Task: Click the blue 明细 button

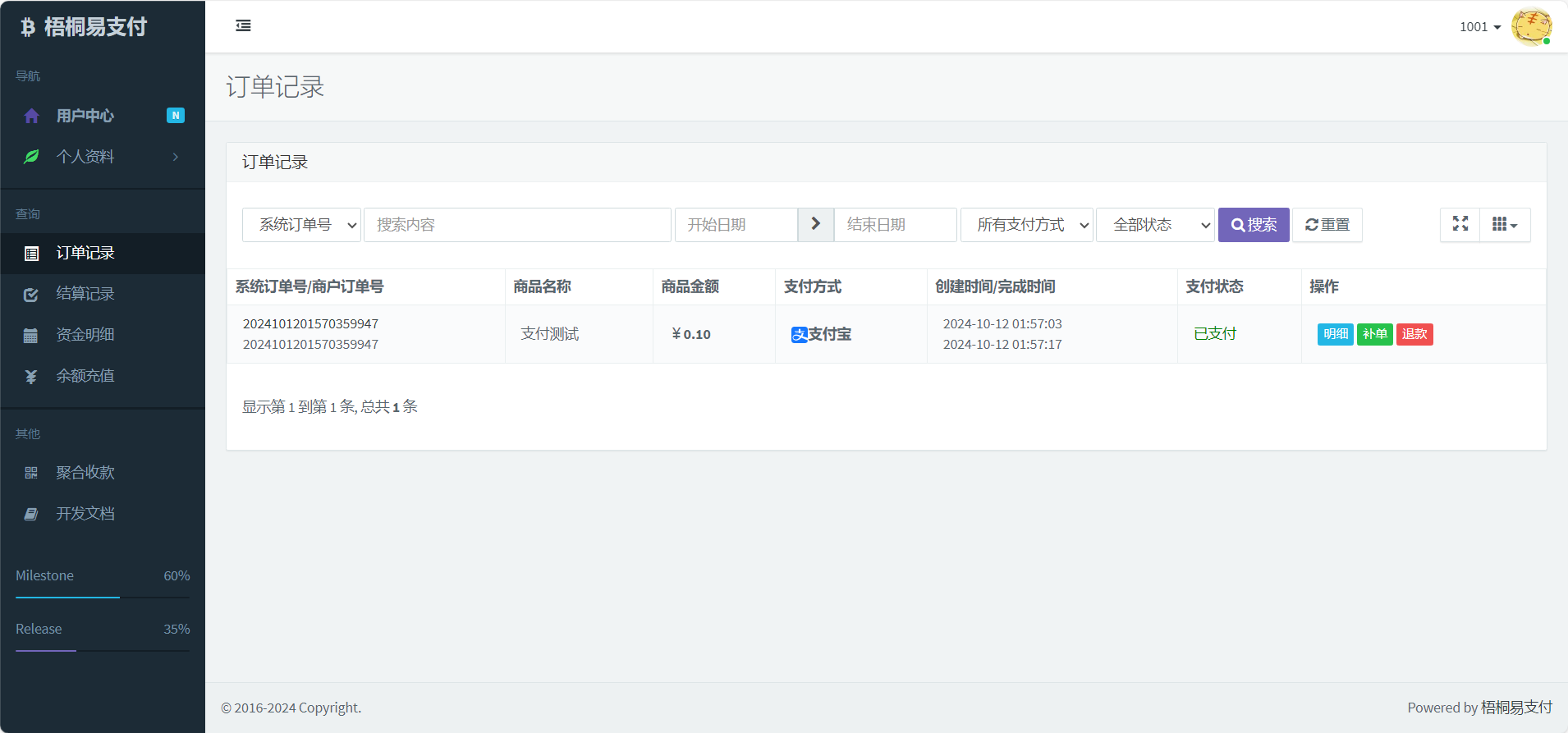Action: [1336, 334]
